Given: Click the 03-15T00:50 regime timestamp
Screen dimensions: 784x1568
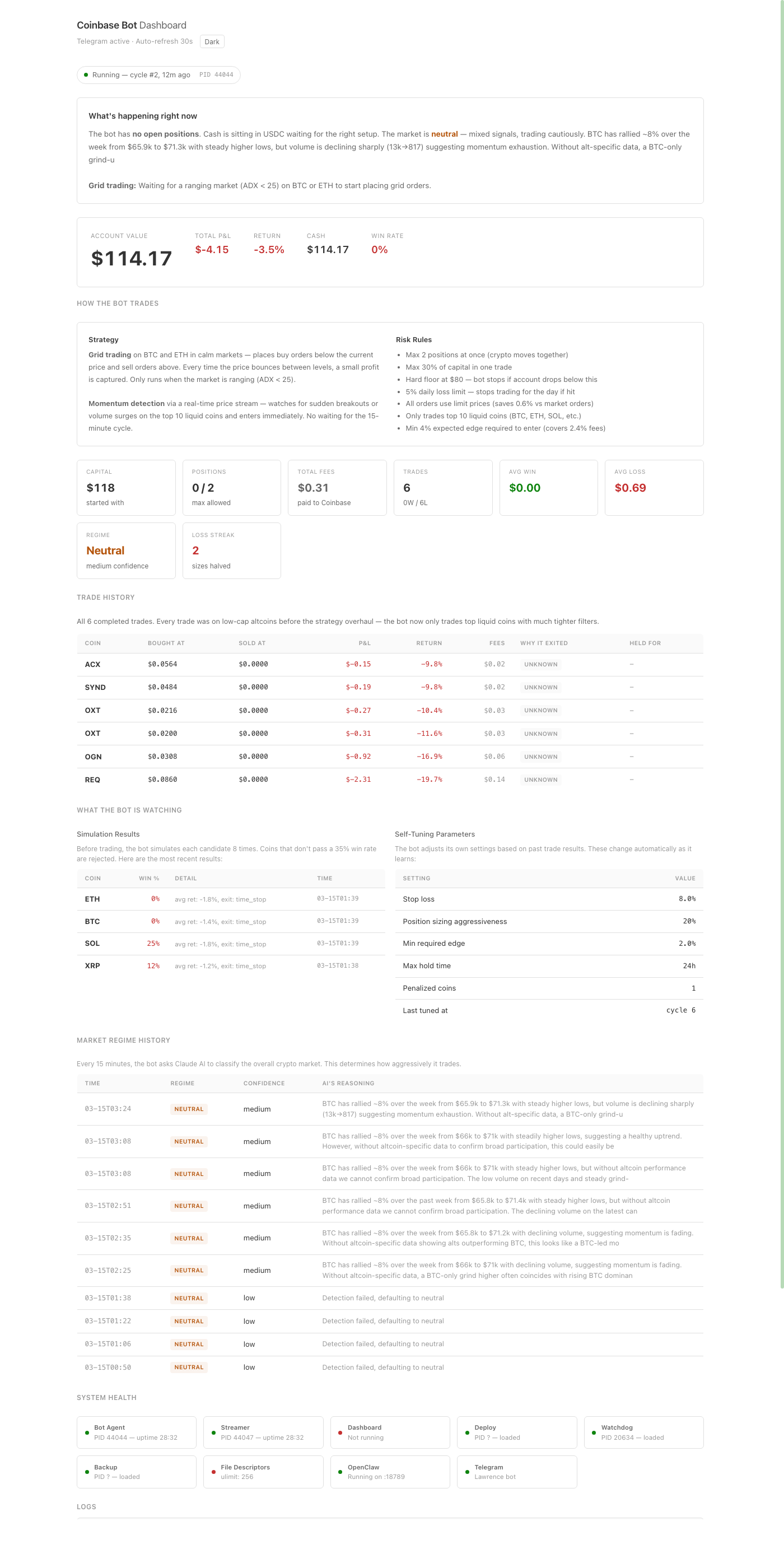Looking at the screenshot, I should point(108,1367).
